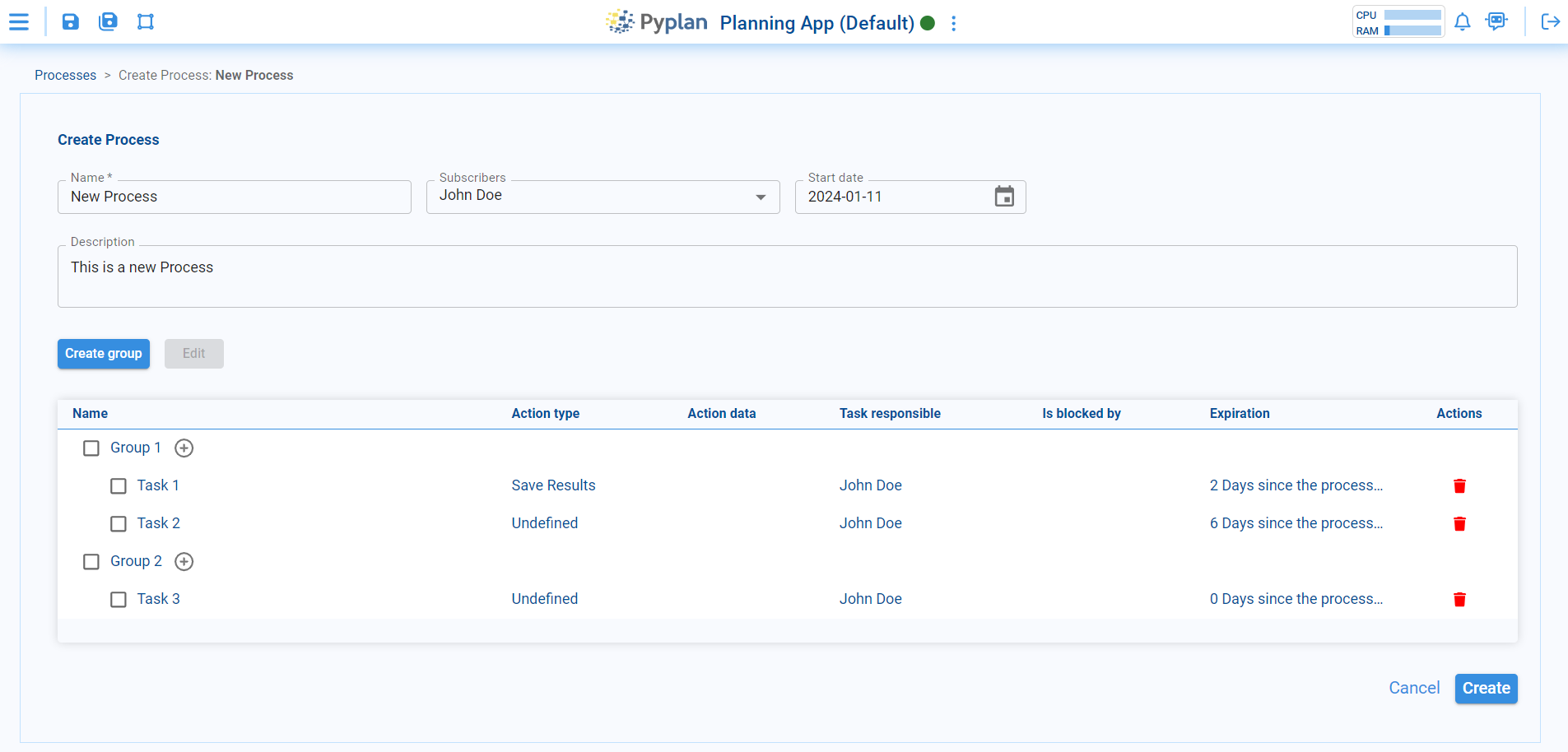Expand the Subscribers dropdown
The width and height of the screenshot is (1568, 752).
[761, 197]
